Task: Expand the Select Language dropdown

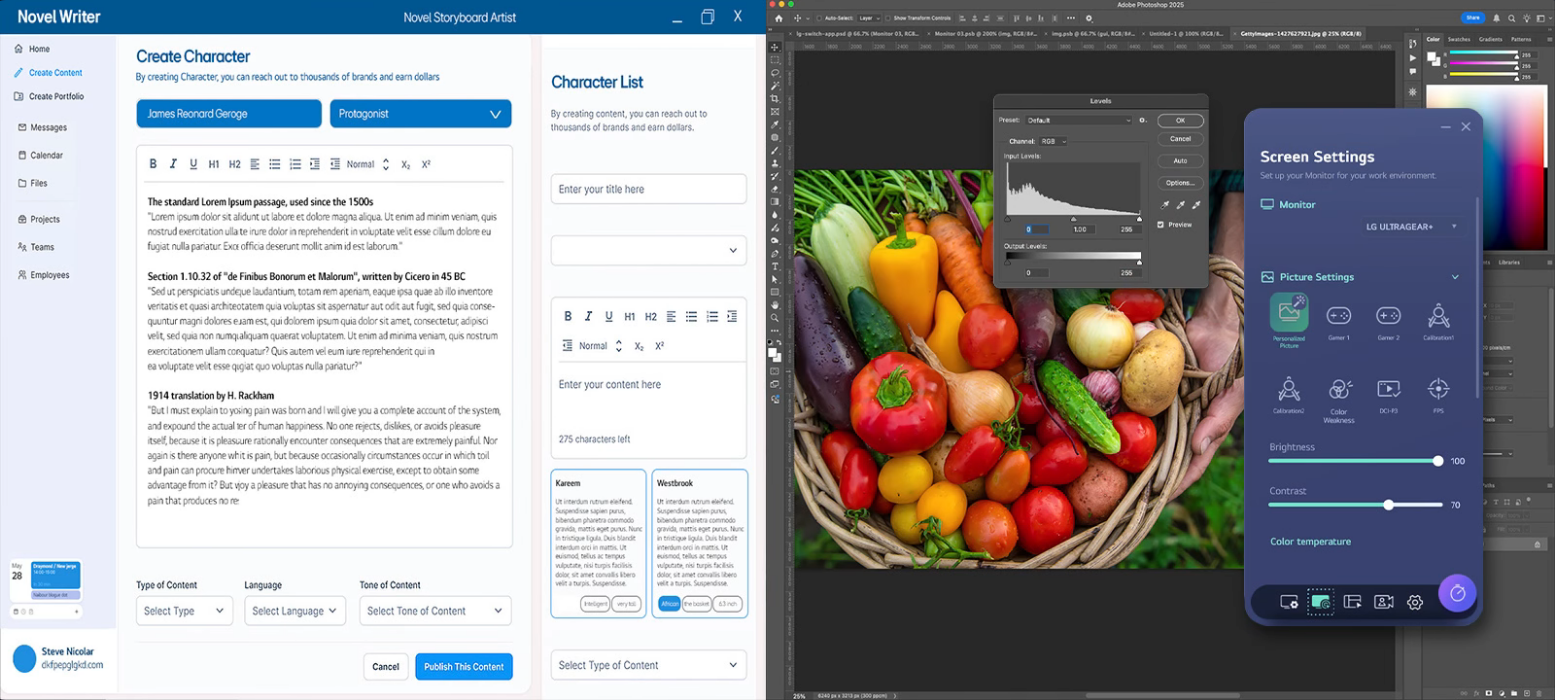Action: point(295,611)
